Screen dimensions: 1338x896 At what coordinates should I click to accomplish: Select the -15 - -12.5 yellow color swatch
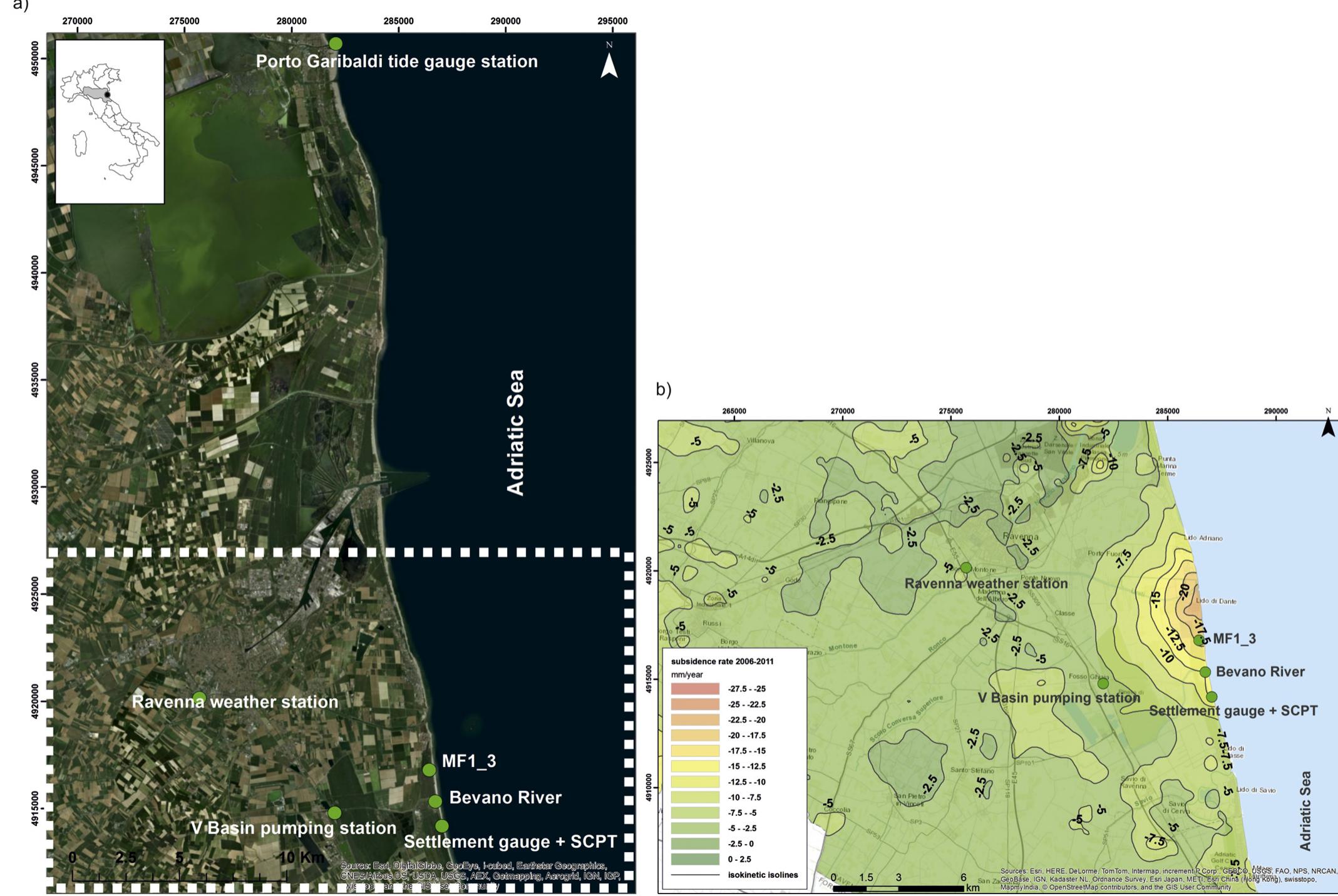tap(695, 766)
